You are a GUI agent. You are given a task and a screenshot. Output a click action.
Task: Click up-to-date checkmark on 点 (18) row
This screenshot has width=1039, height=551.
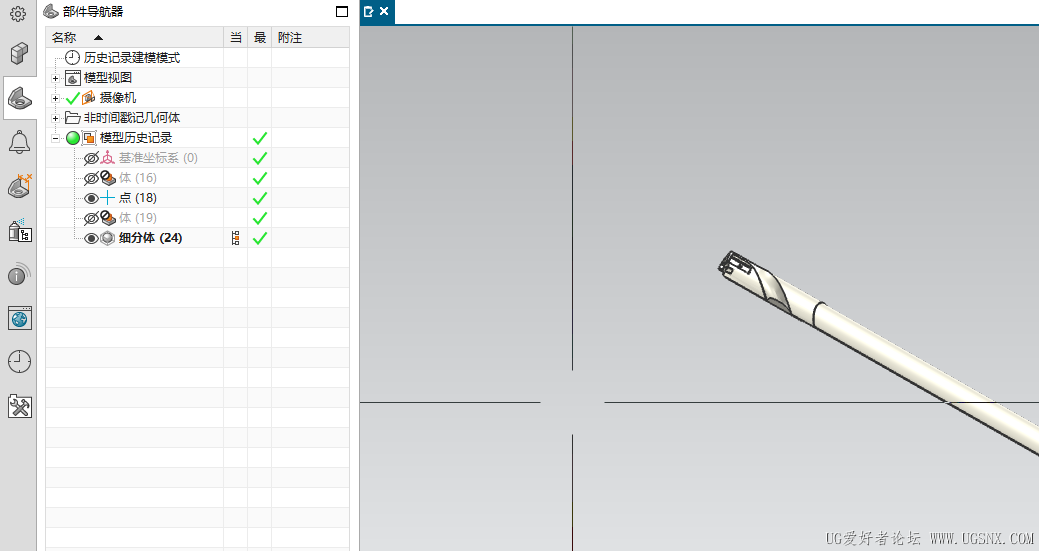point(260,198)
